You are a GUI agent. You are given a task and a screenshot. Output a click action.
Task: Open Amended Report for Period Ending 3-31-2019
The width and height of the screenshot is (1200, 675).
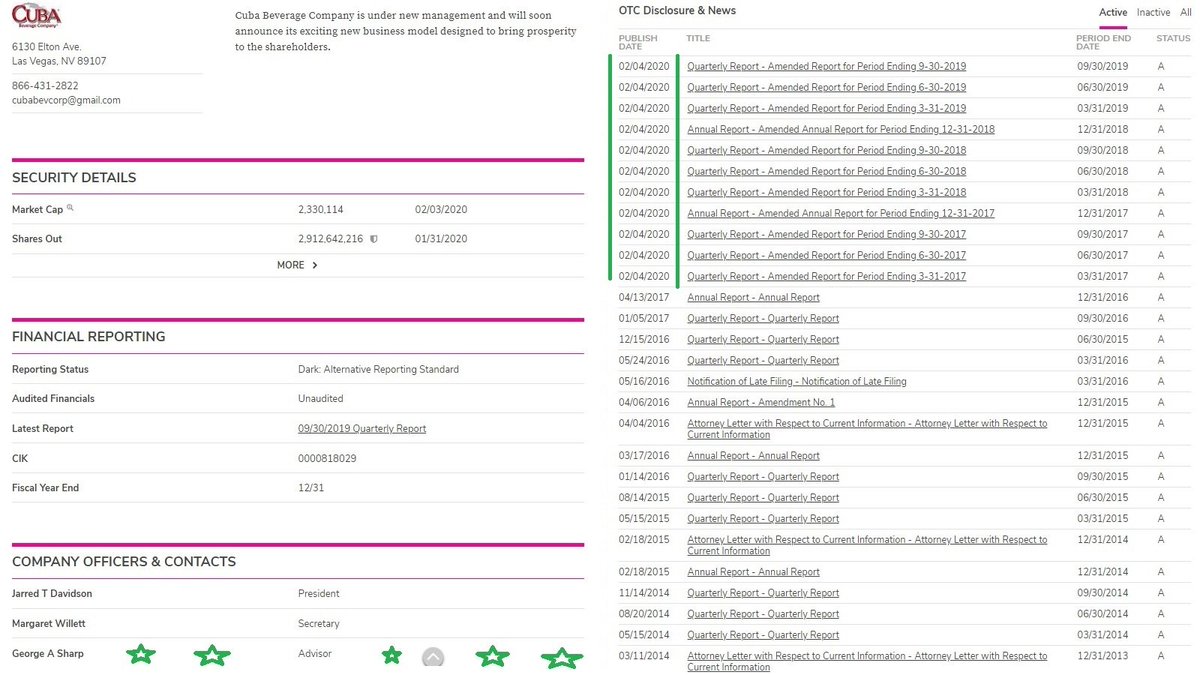click(x=826, y=108)
